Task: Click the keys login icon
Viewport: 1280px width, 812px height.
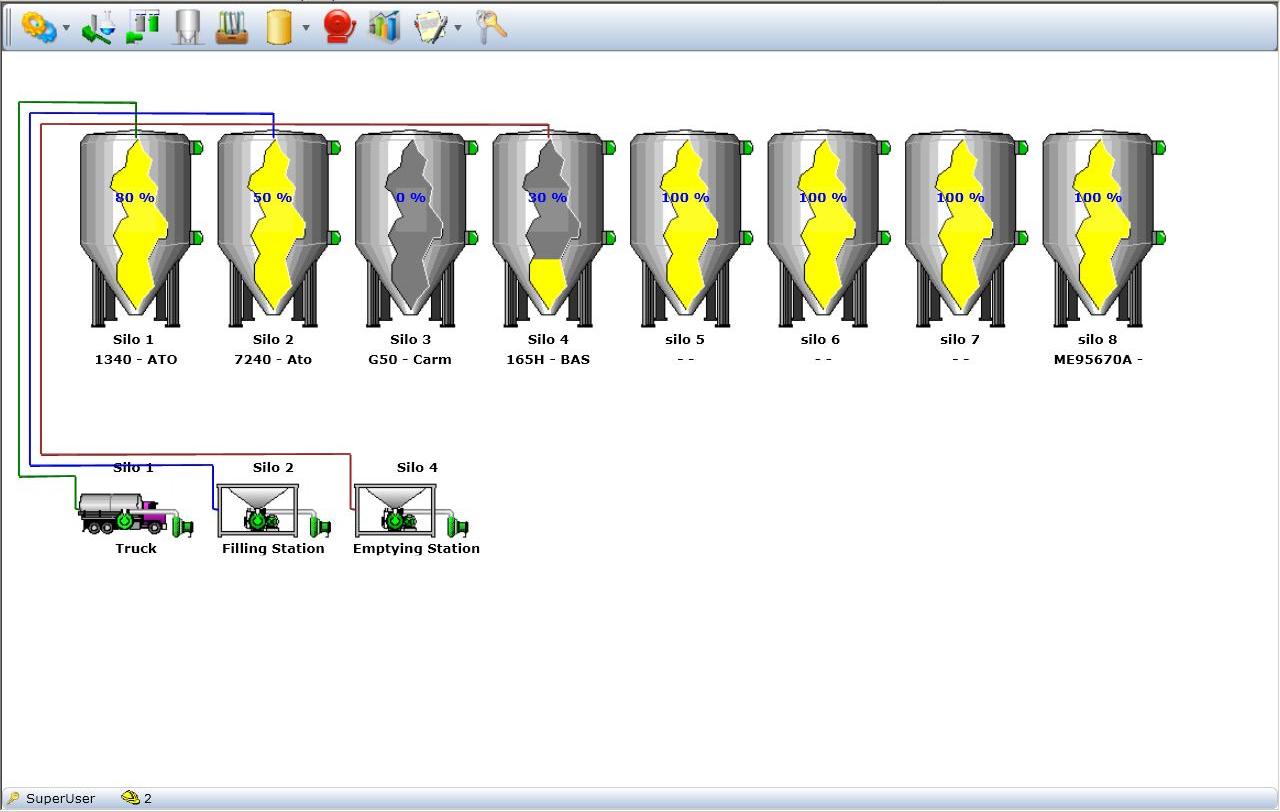Action: click(491, 27)
